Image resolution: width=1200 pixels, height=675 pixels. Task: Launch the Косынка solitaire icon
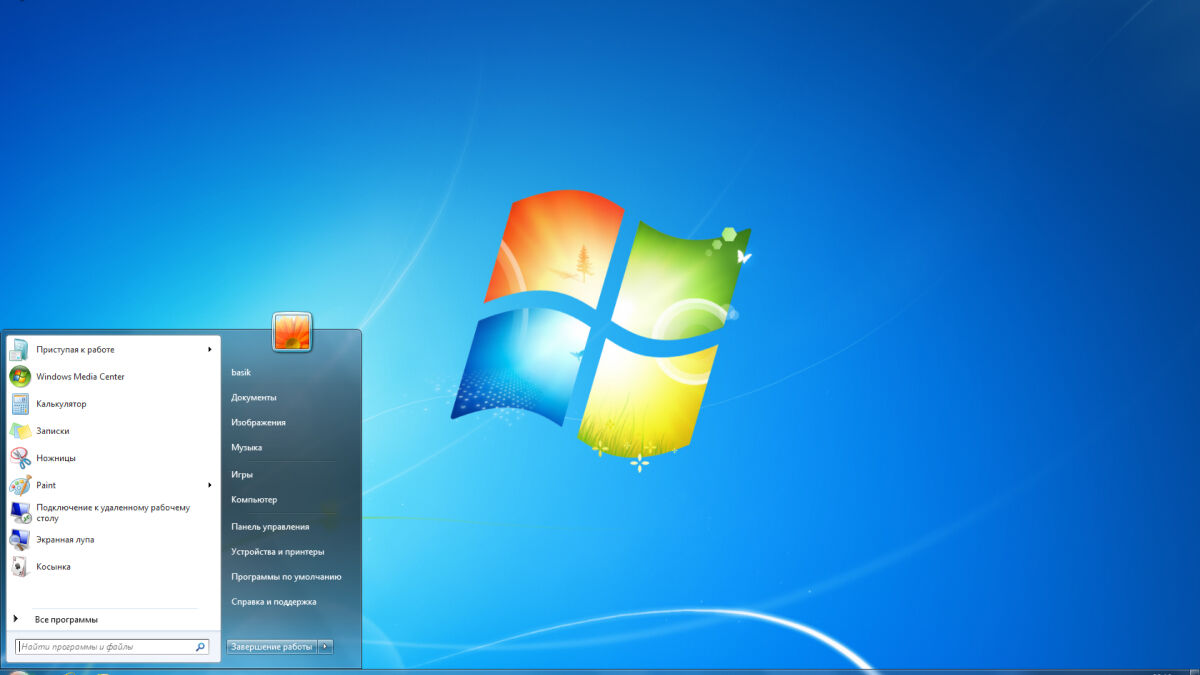20,566
